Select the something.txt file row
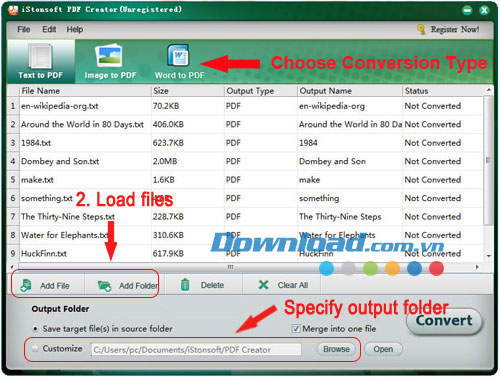This screenshot has width=500, height=379. click(x=245, y=198)
